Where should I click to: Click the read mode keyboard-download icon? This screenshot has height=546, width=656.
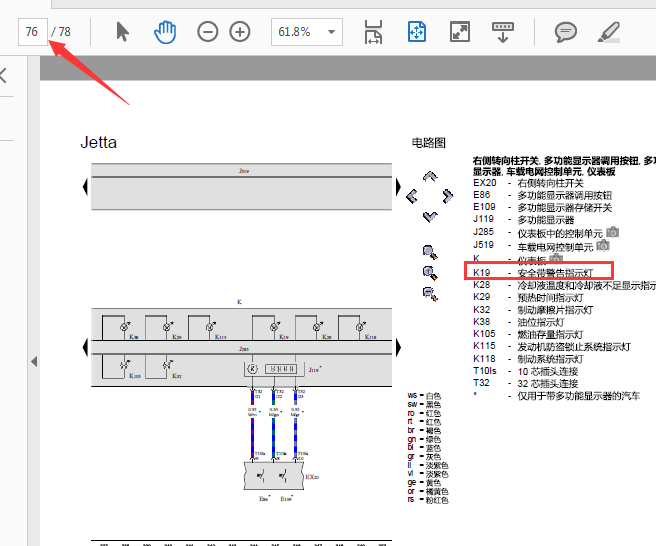503,33
